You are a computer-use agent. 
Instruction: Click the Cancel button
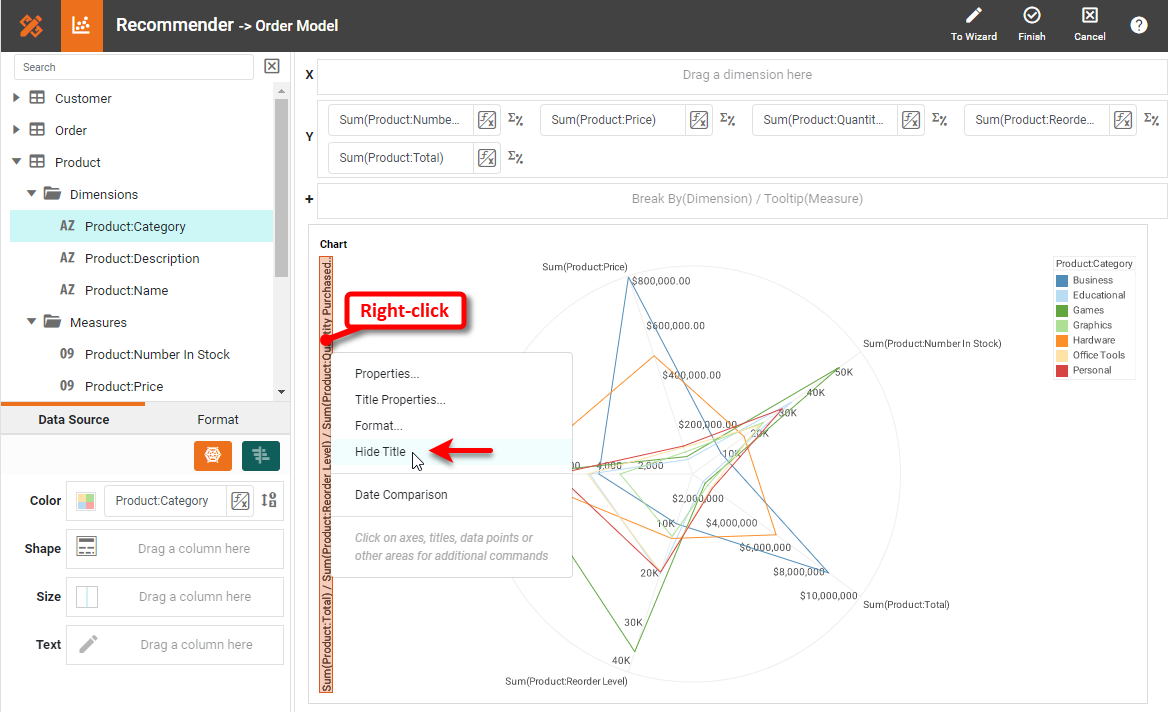point(1089,24)
